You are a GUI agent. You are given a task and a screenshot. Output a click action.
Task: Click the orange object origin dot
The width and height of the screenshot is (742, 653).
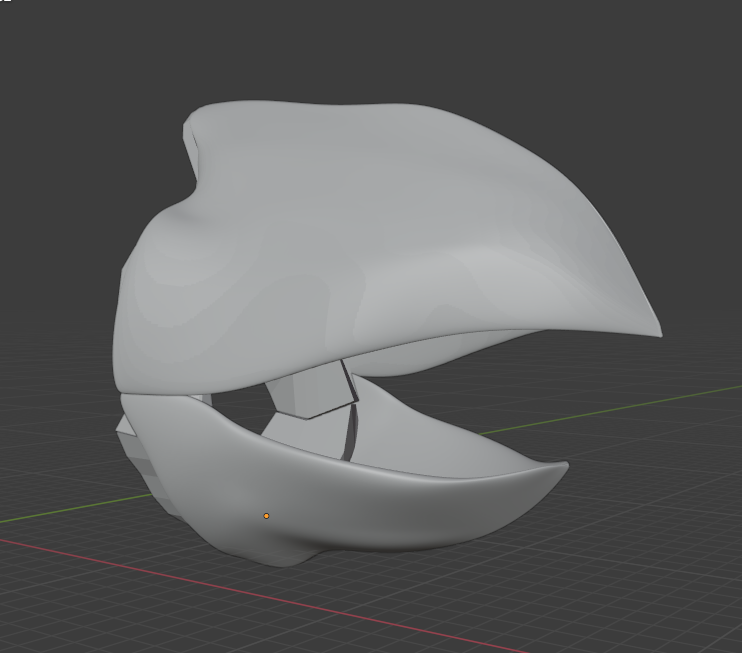pyautogui.click(x=266, y=516)
